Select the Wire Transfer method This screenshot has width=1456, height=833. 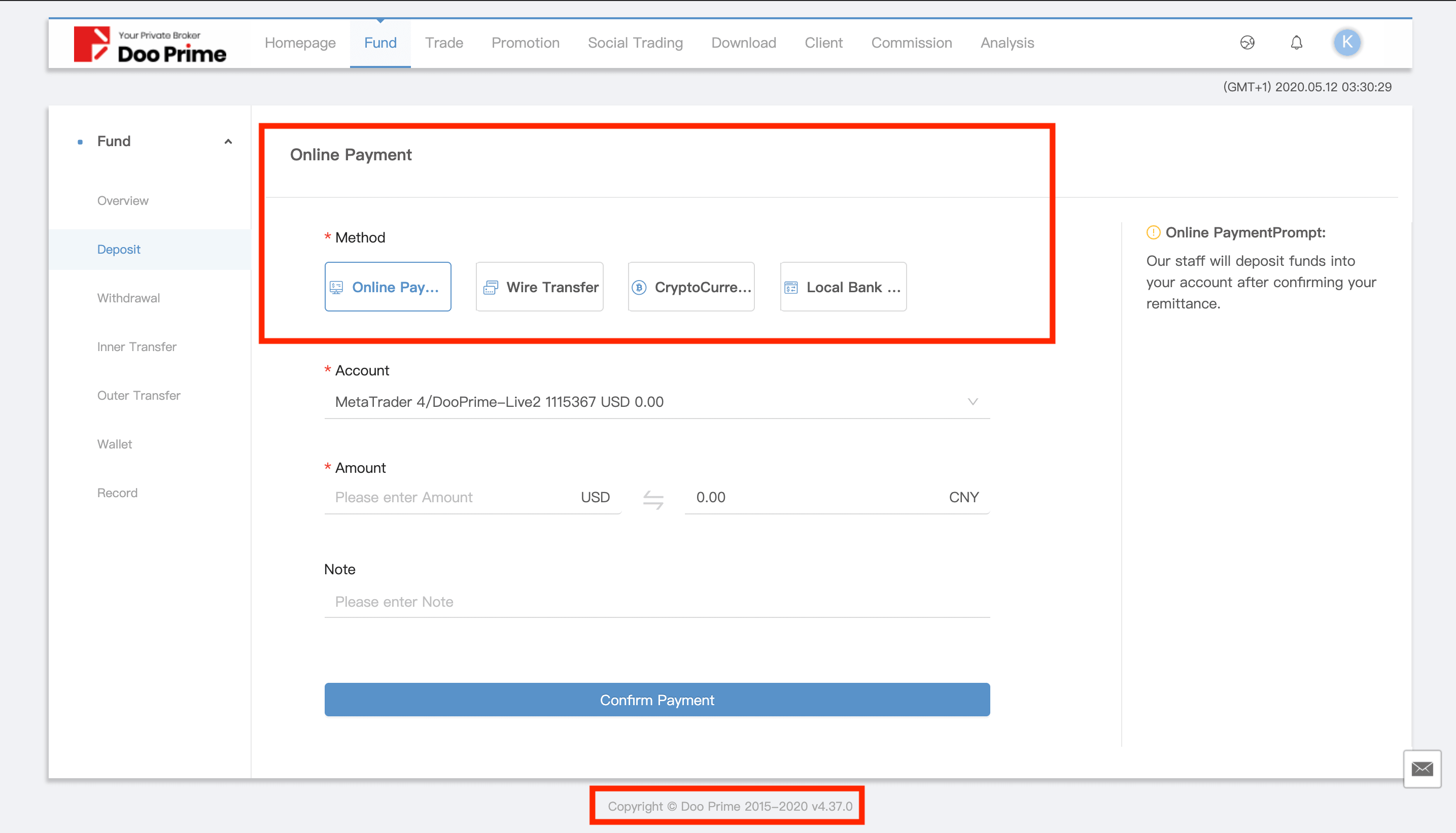[x=539, y=287]
